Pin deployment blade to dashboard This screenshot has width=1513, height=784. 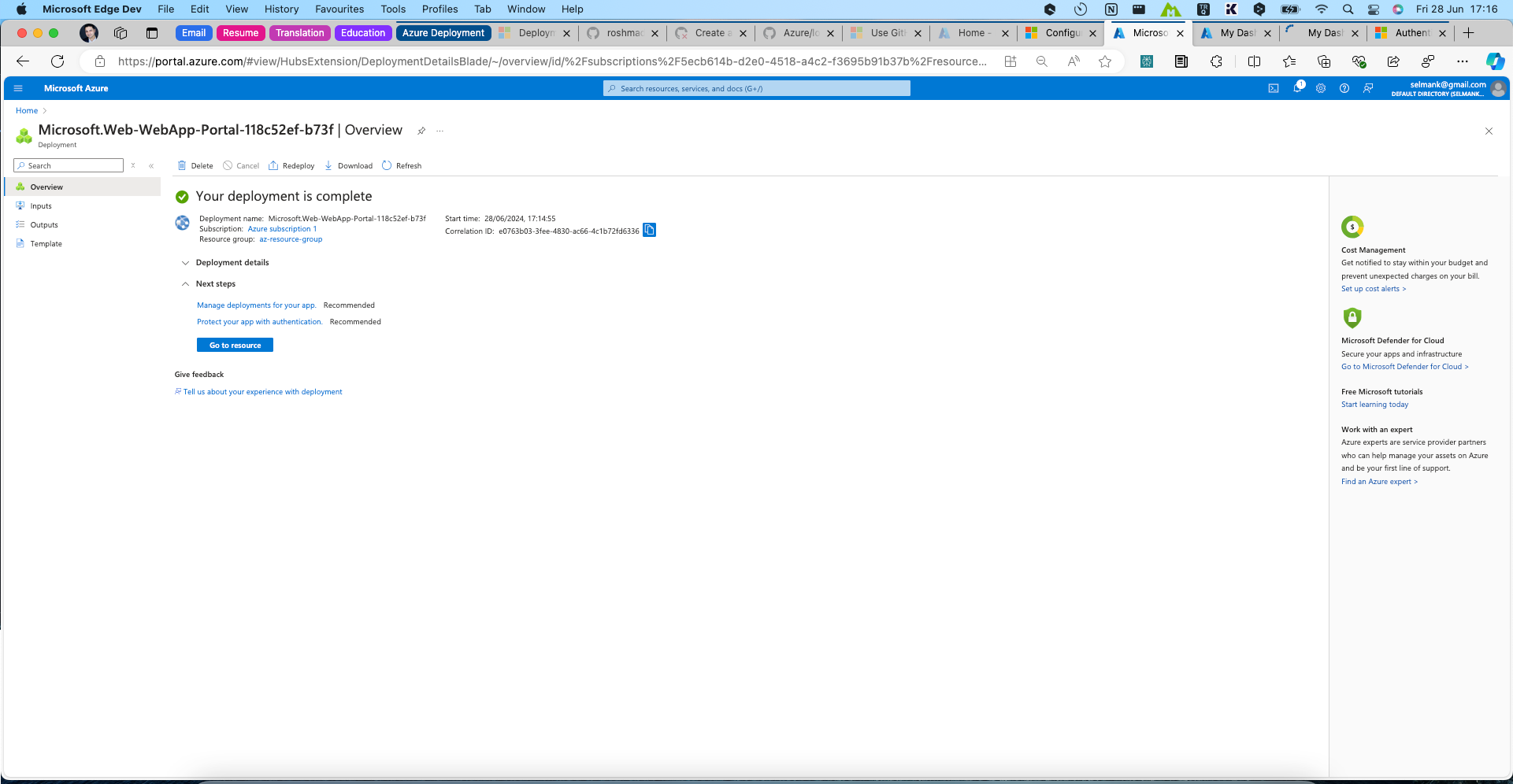pyautogui.click(x=421, y=131)
